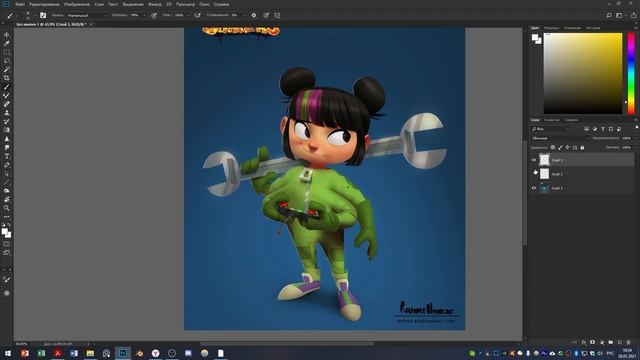The image size is (640, 360).
Task: Open the Файл menu
Action: click(x=20, y=4)
